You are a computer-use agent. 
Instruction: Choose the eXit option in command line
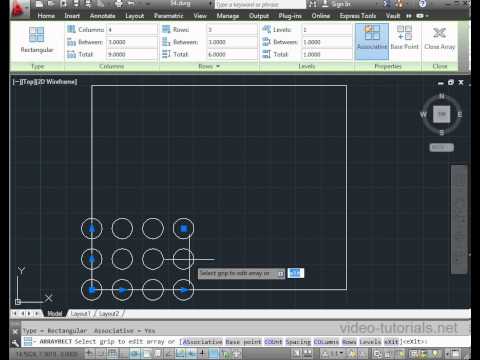pos(391,342)
